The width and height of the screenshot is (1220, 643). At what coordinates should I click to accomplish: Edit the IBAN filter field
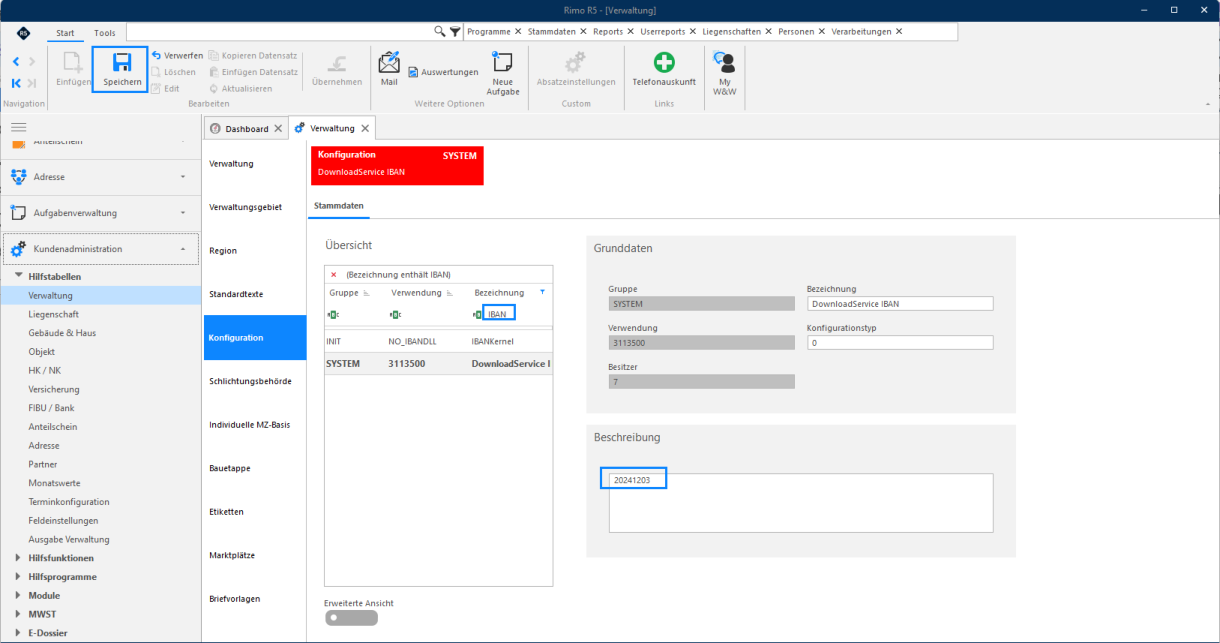[x=499, y=314]
